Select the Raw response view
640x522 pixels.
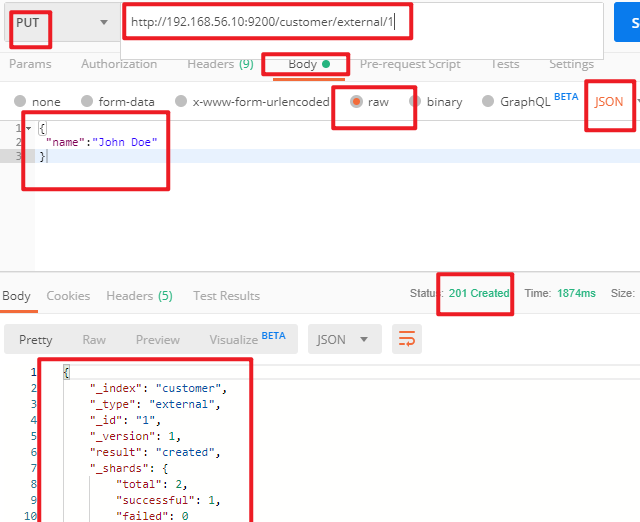click(x=94, y=340)
